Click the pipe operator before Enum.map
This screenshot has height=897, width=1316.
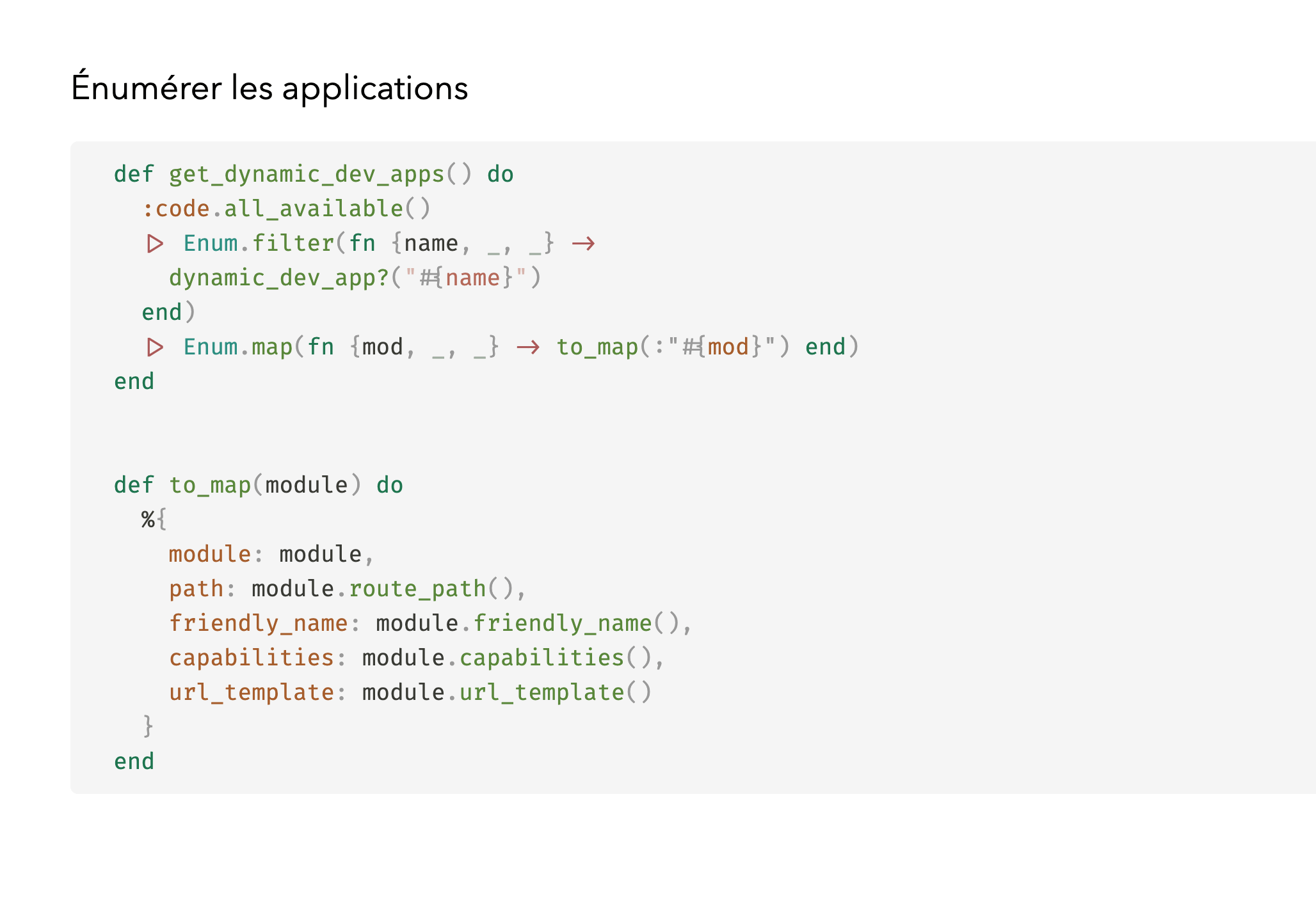point(155,347)
